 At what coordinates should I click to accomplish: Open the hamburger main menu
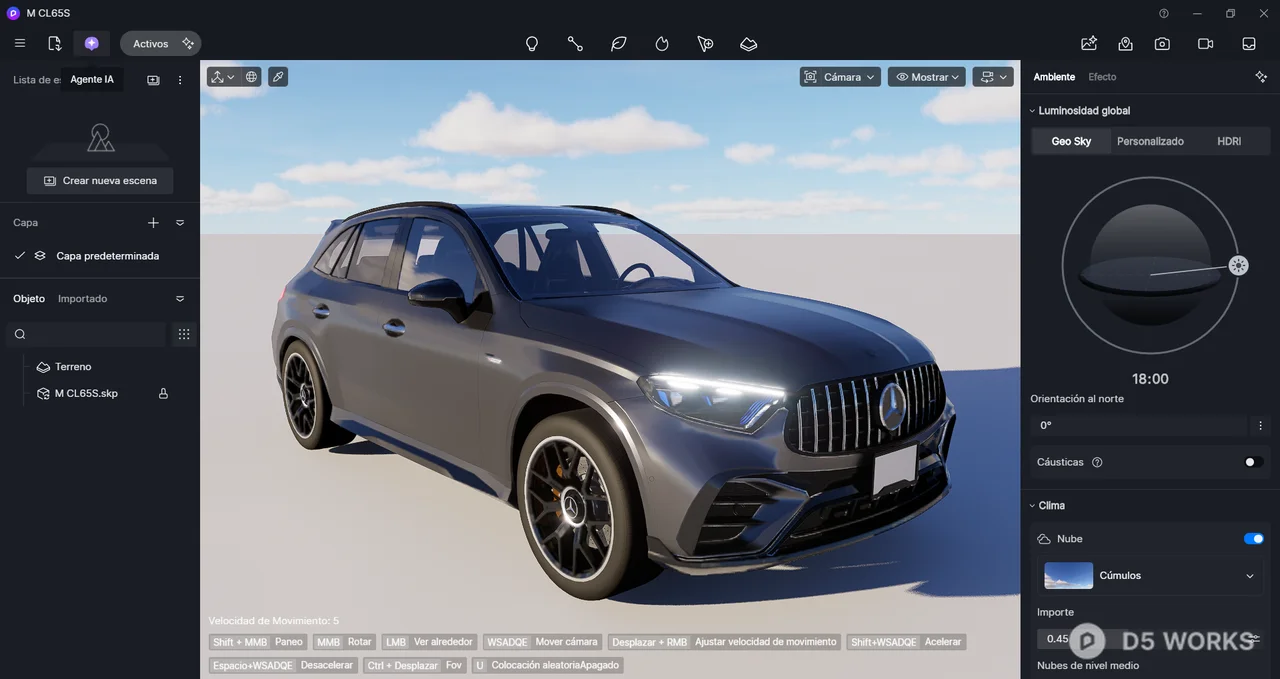tap(20, 44)
